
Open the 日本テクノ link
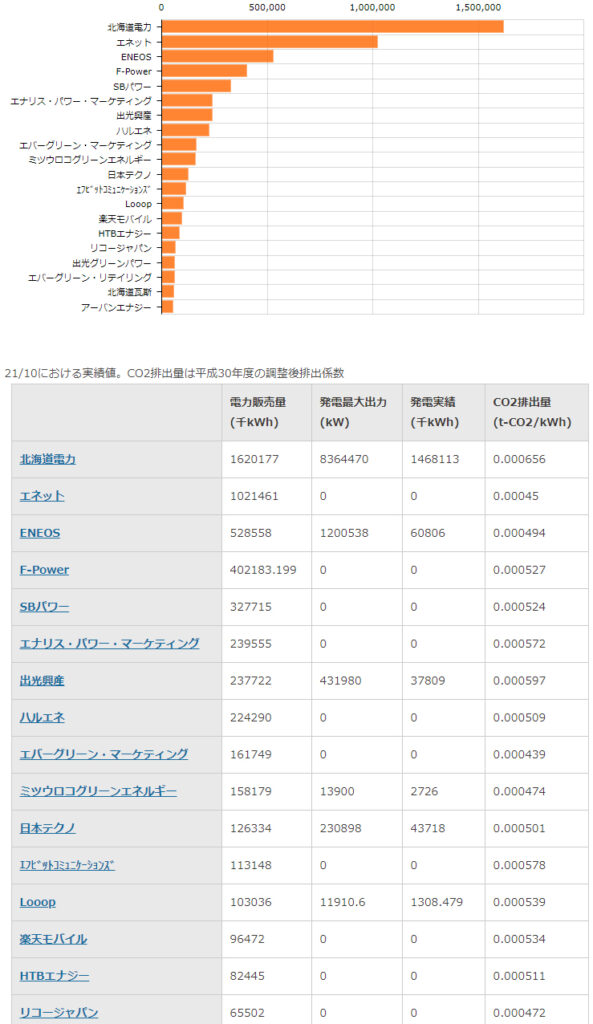click(48, 828)
